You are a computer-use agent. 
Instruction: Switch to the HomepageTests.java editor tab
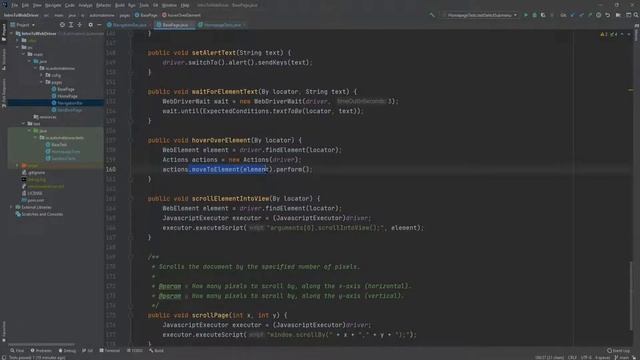point(222,25)
